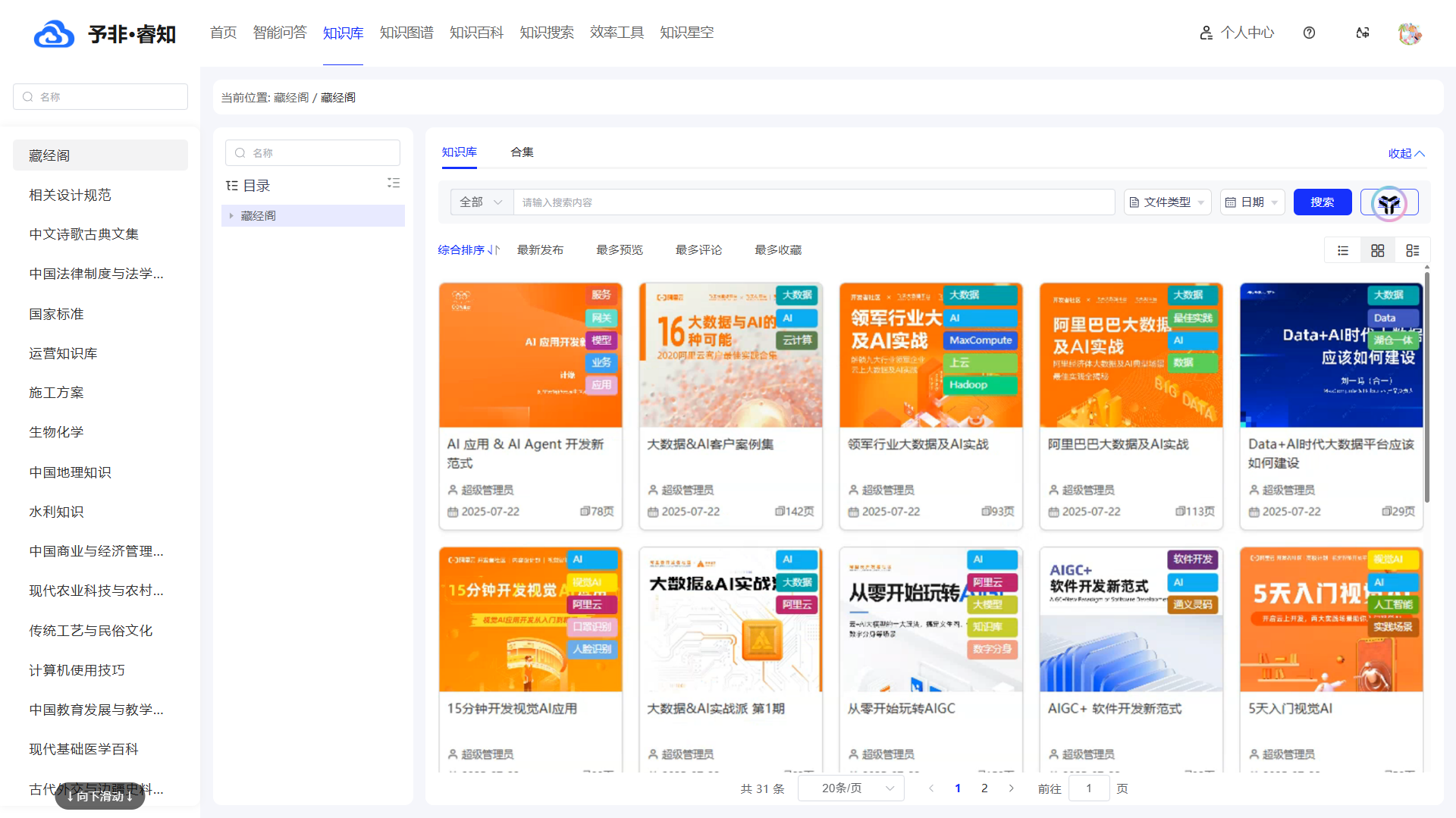Click the vertical scrollbar of card list

coord(1426,387)
